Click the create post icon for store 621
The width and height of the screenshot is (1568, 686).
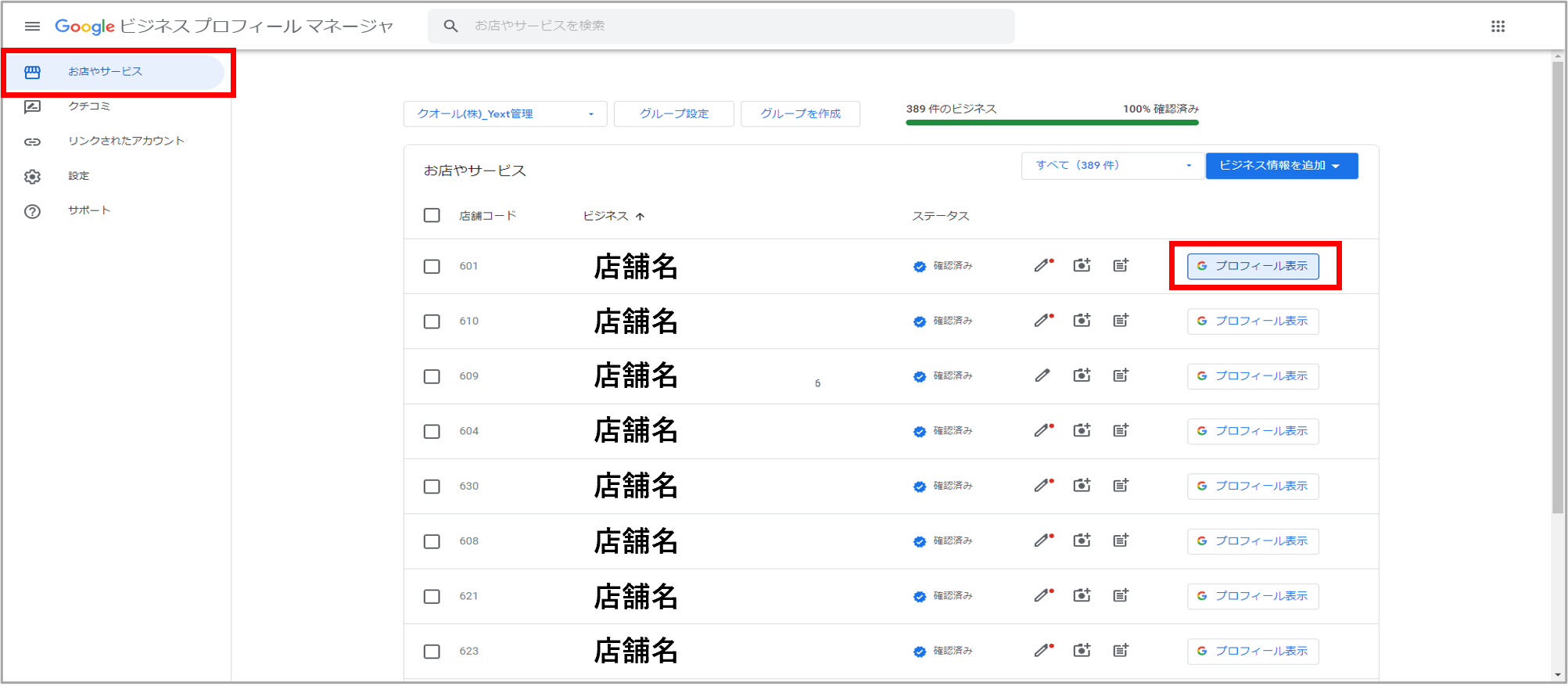(x=1121, y=596)
